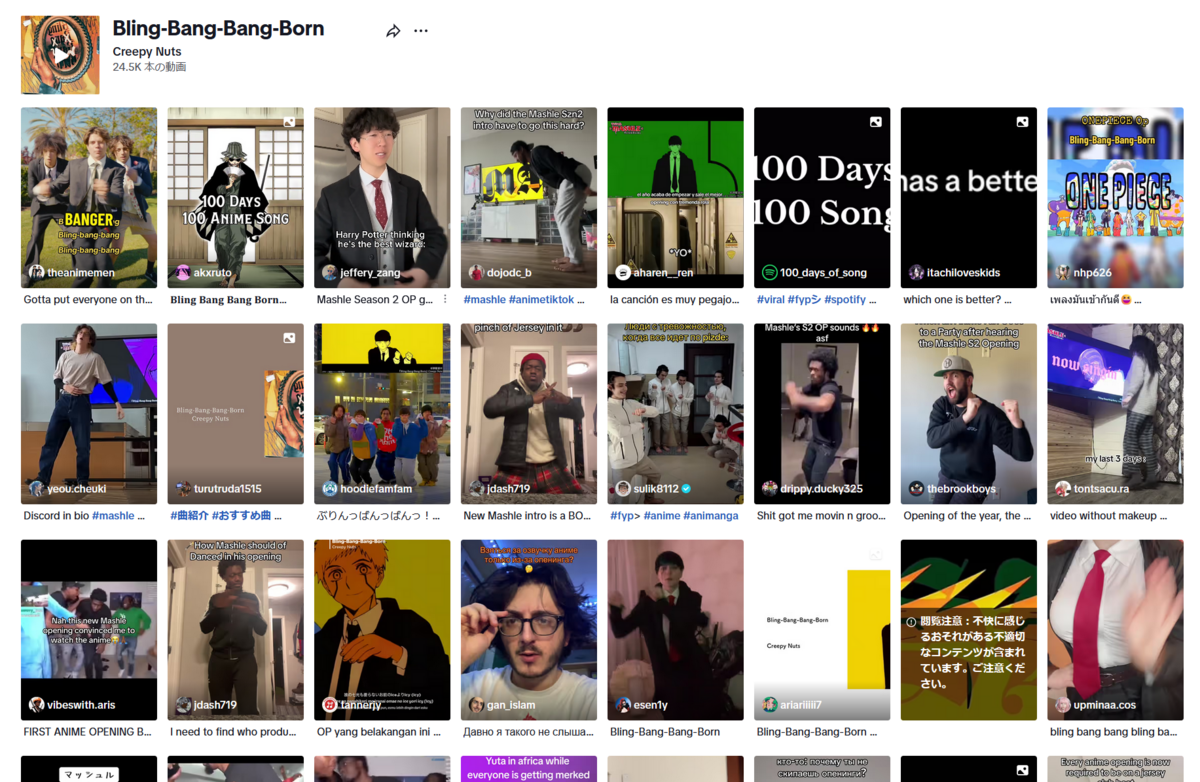Open hoodiefamfam's group dance video
The width and height of the screenshot is (1200, 782).
[x=382, y=413]
